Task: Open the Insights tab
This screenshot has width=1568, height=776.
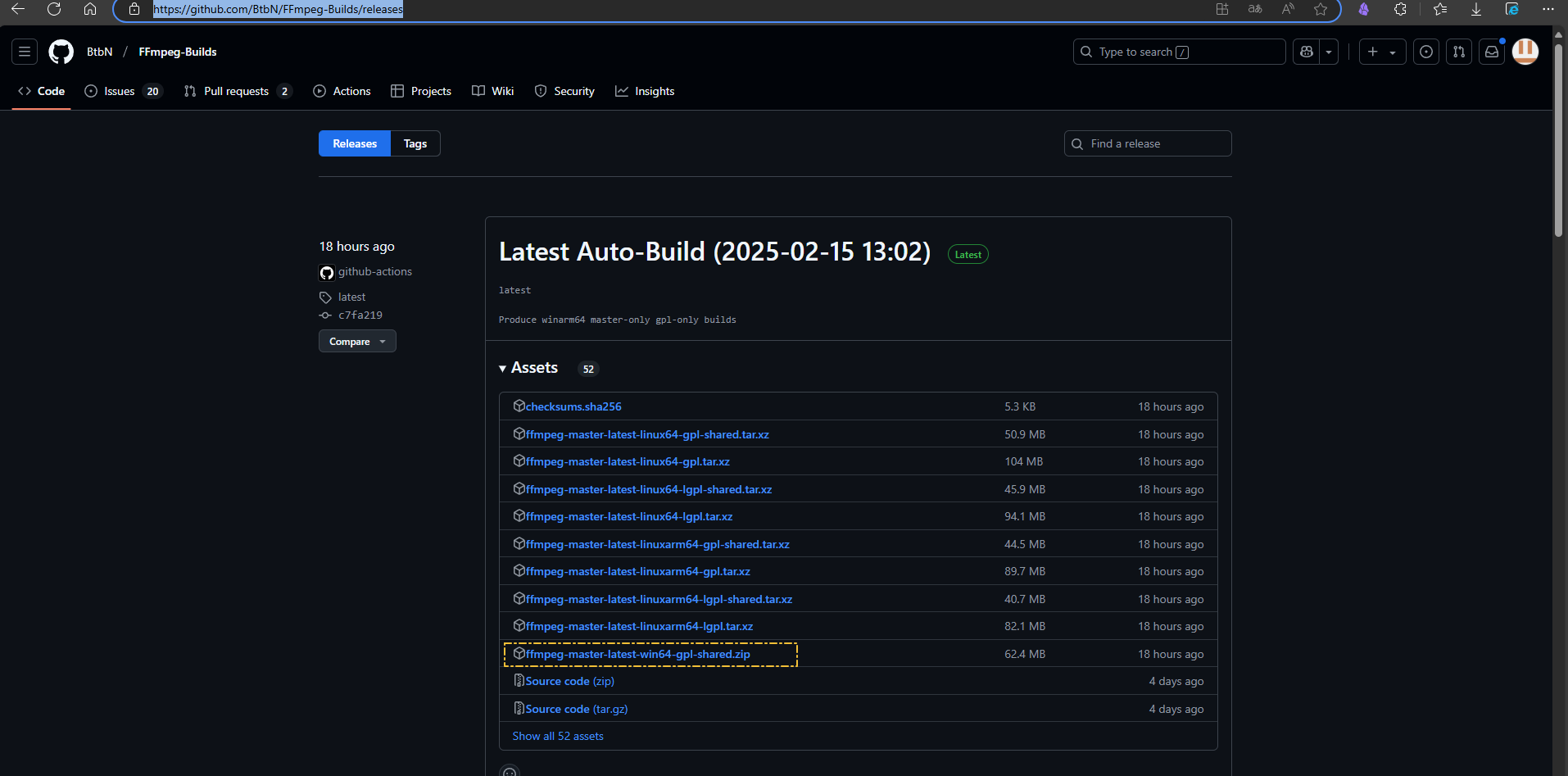Action: coord(645,91)
